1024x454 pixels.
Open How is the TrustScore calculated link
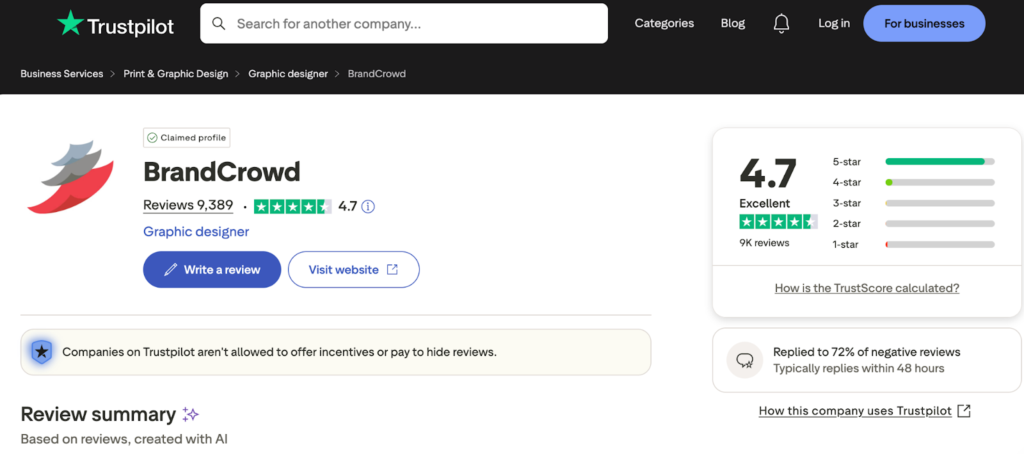click(867, 288)
